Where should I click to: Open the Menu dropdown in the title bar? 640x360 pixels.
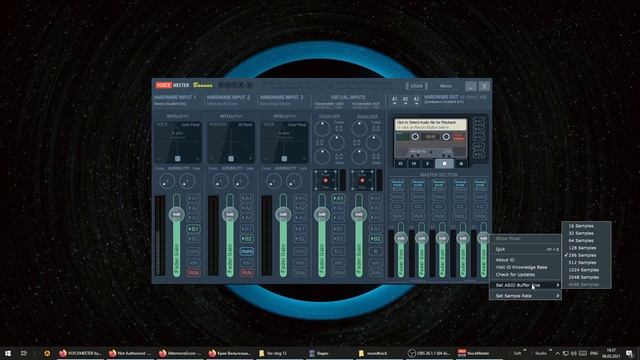point(446,86)
